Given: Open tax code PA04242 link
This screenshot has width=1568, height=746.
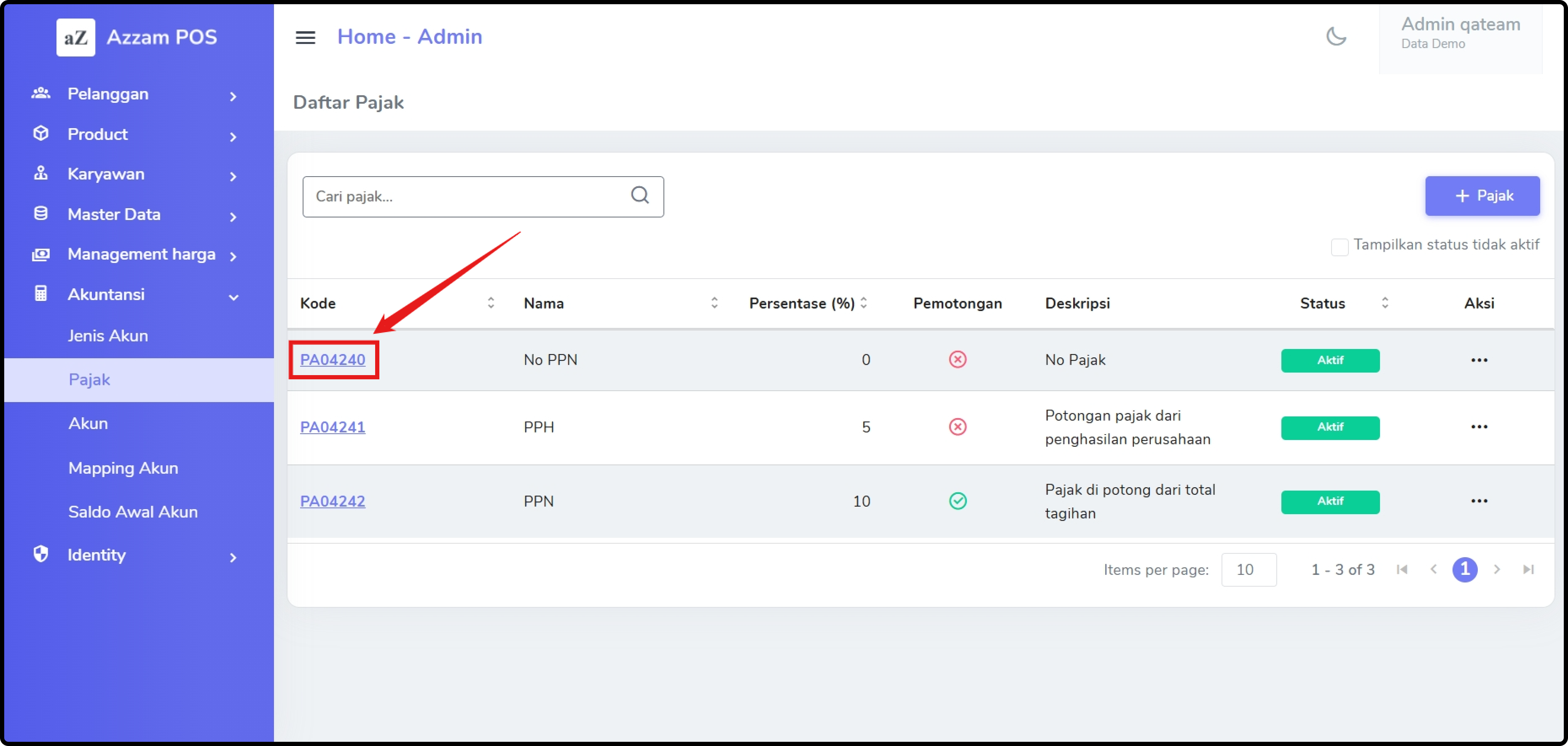Looking at the screenshot, I should click(x=332, y=502).
